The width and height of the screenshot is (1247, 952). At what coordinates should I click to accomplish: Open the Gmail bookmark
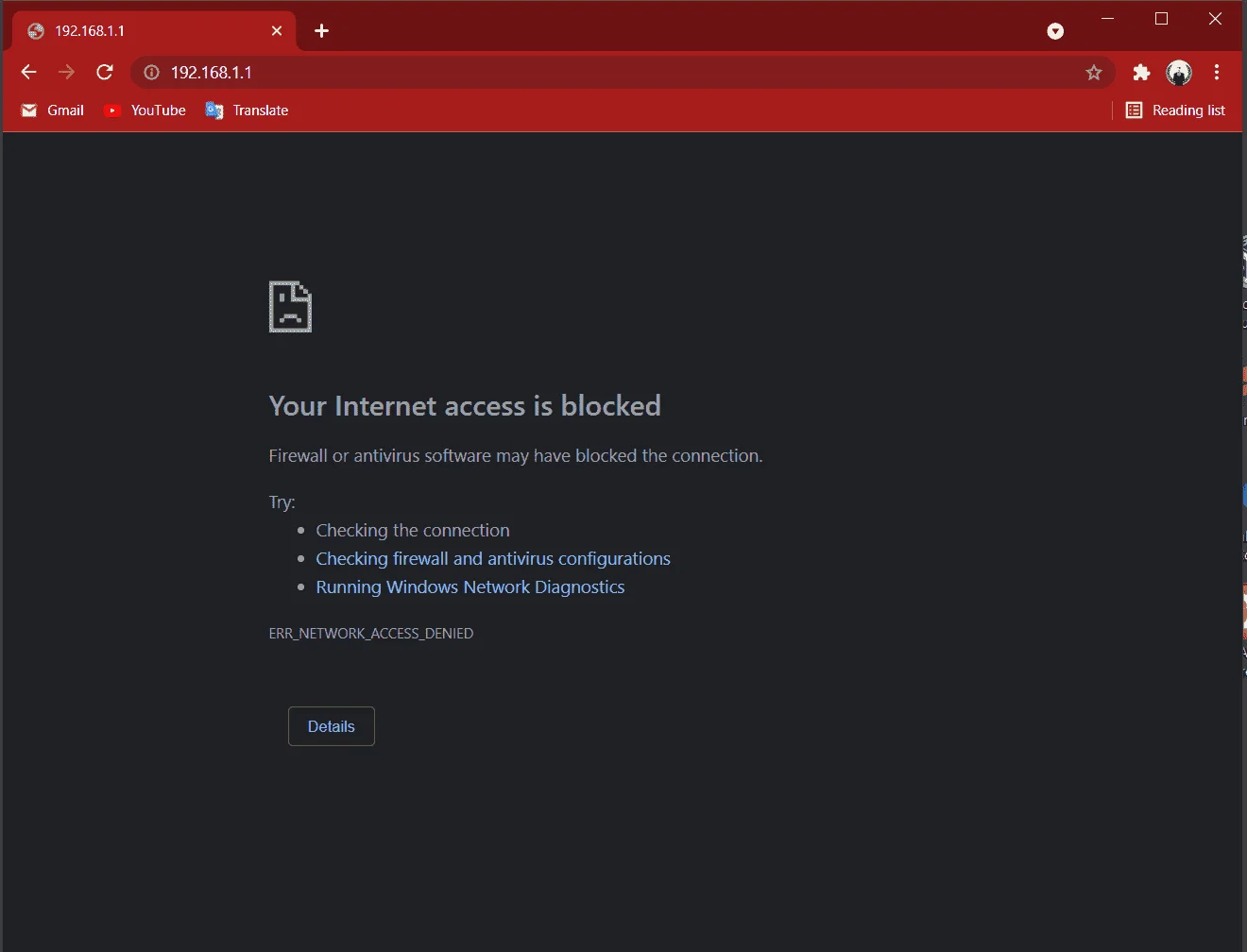[53, 110]
